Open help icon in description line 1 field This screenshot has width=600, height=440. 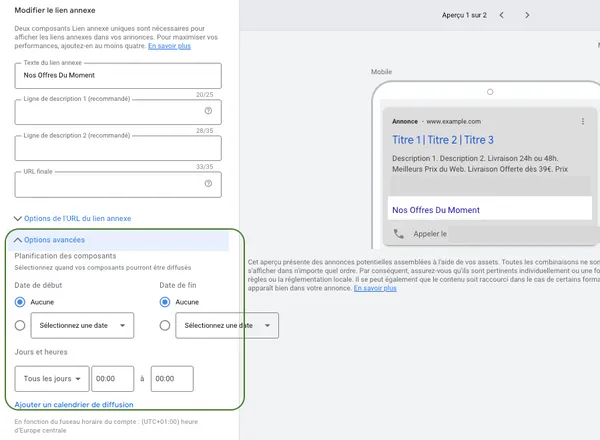click(208, 111)
